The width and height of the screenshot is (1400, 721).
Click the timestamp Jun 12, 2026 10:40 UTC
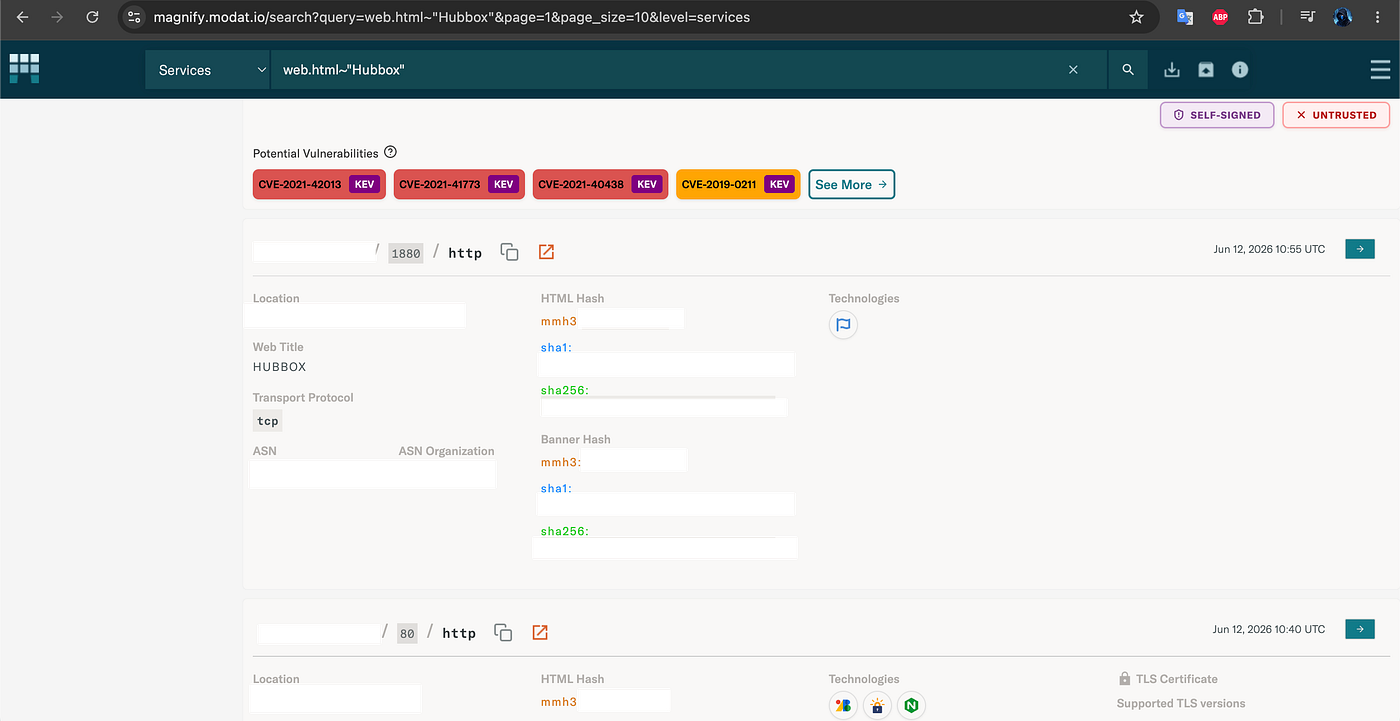point(1269,629)
